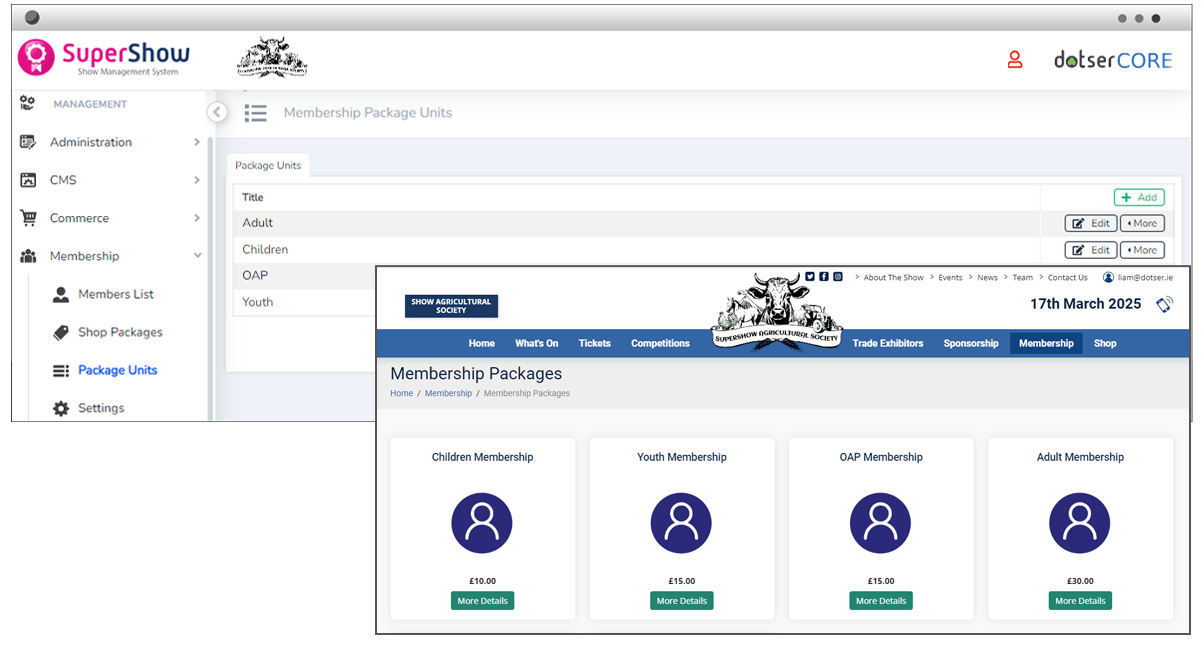Click the Adult Membership avatar image
Screen dimensions: 1202x651
click(1080, 523)
